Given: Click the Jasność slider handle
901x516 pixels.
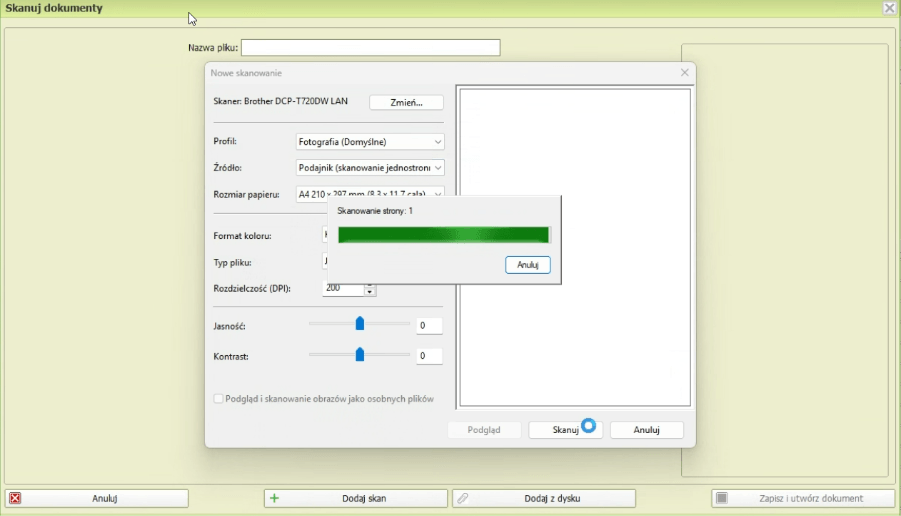Looking at the screenshot, I should coord(360,324).
